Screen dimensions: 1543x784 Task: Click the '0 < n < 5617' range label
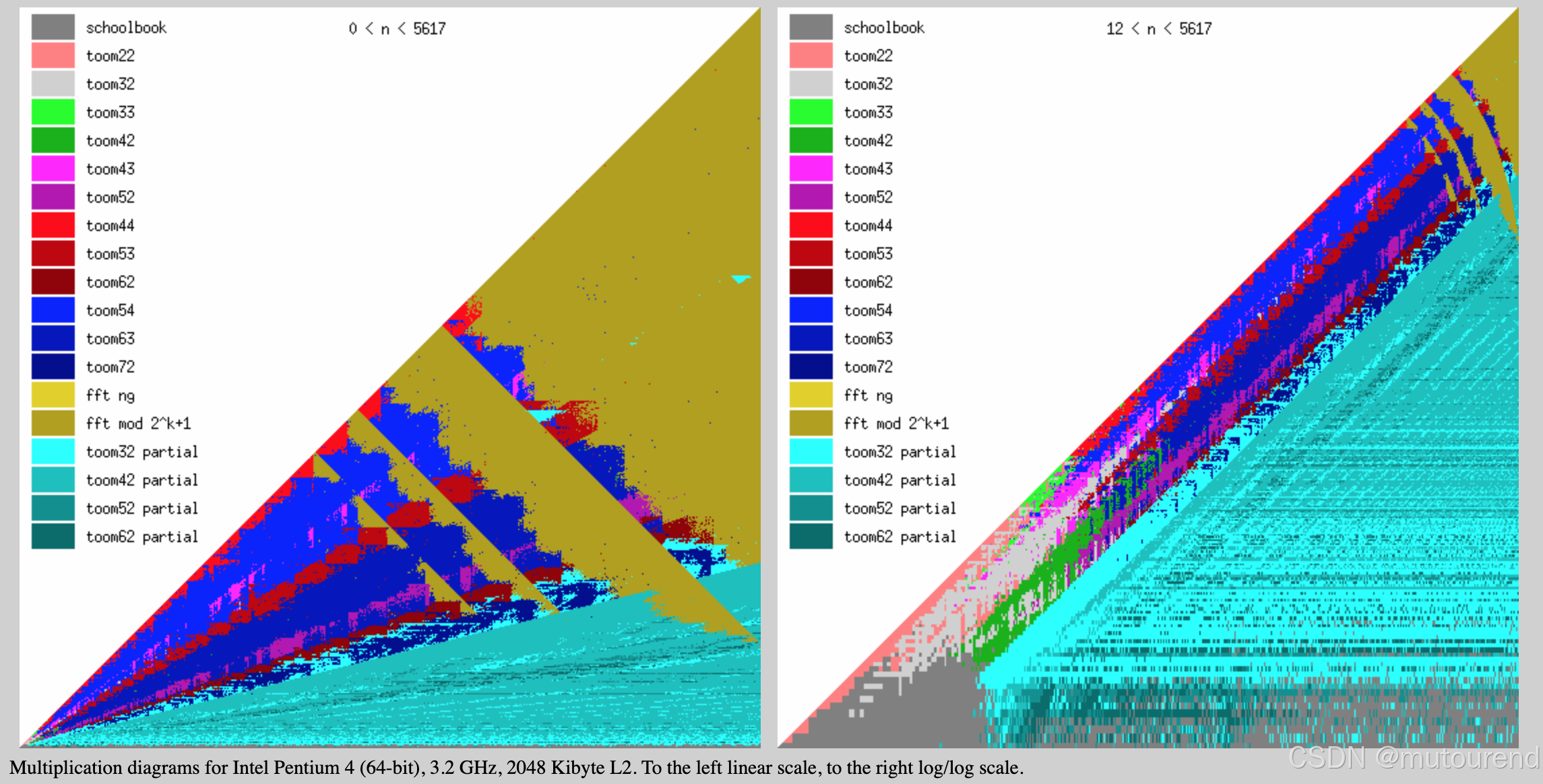(x=397, y=28)
